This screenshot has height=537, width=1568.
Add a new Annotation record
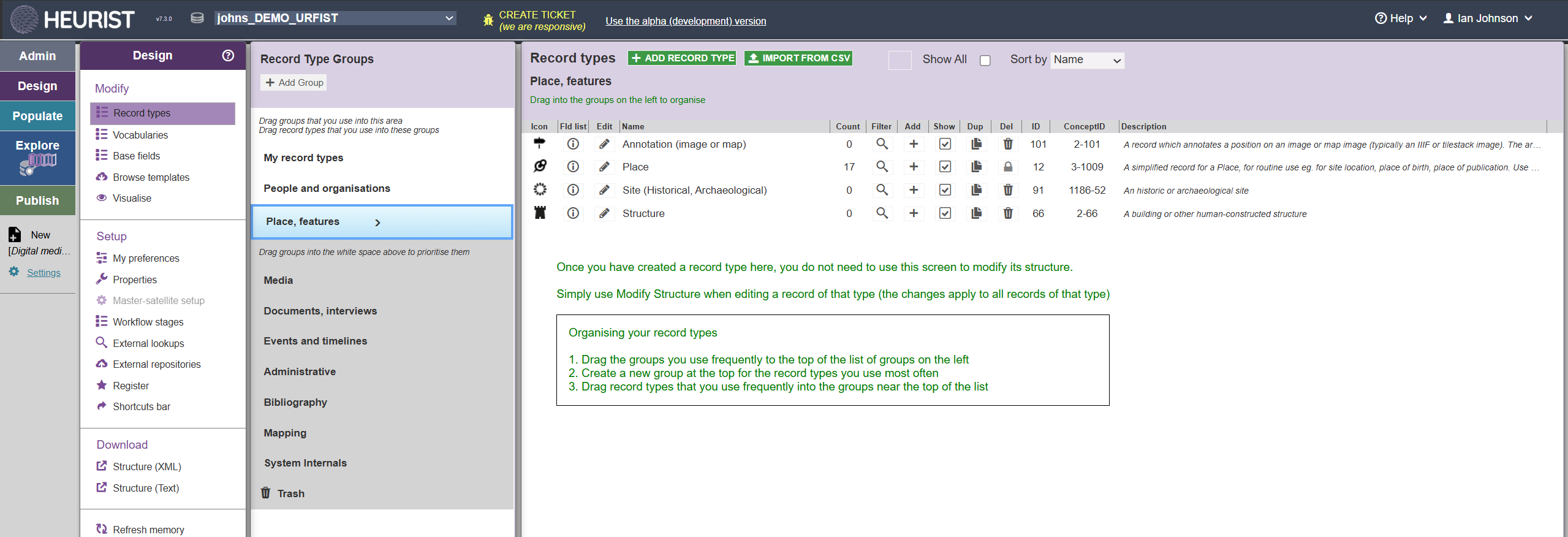913,144
